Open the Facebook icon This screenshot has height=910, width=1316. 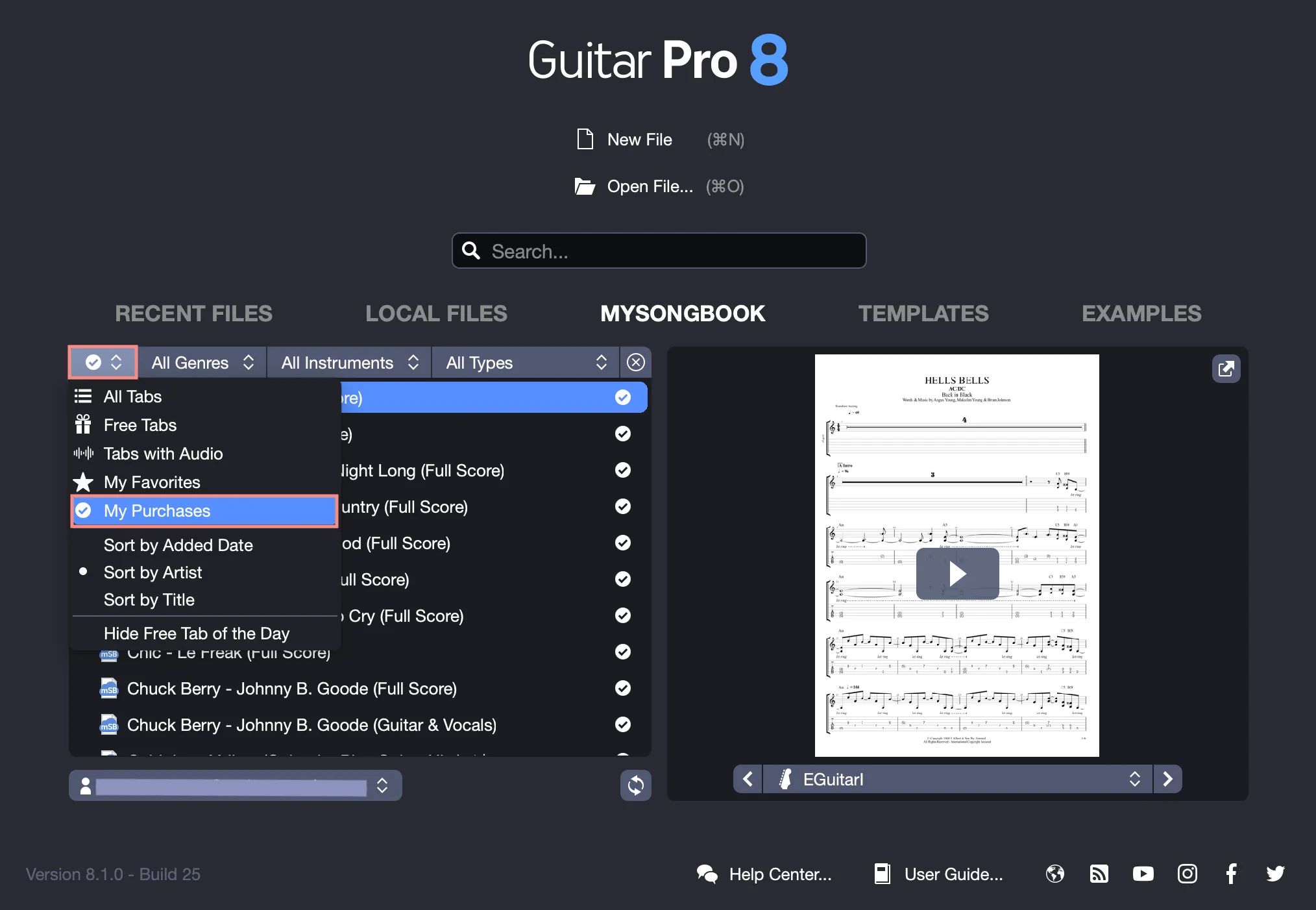click(1231, 874)
